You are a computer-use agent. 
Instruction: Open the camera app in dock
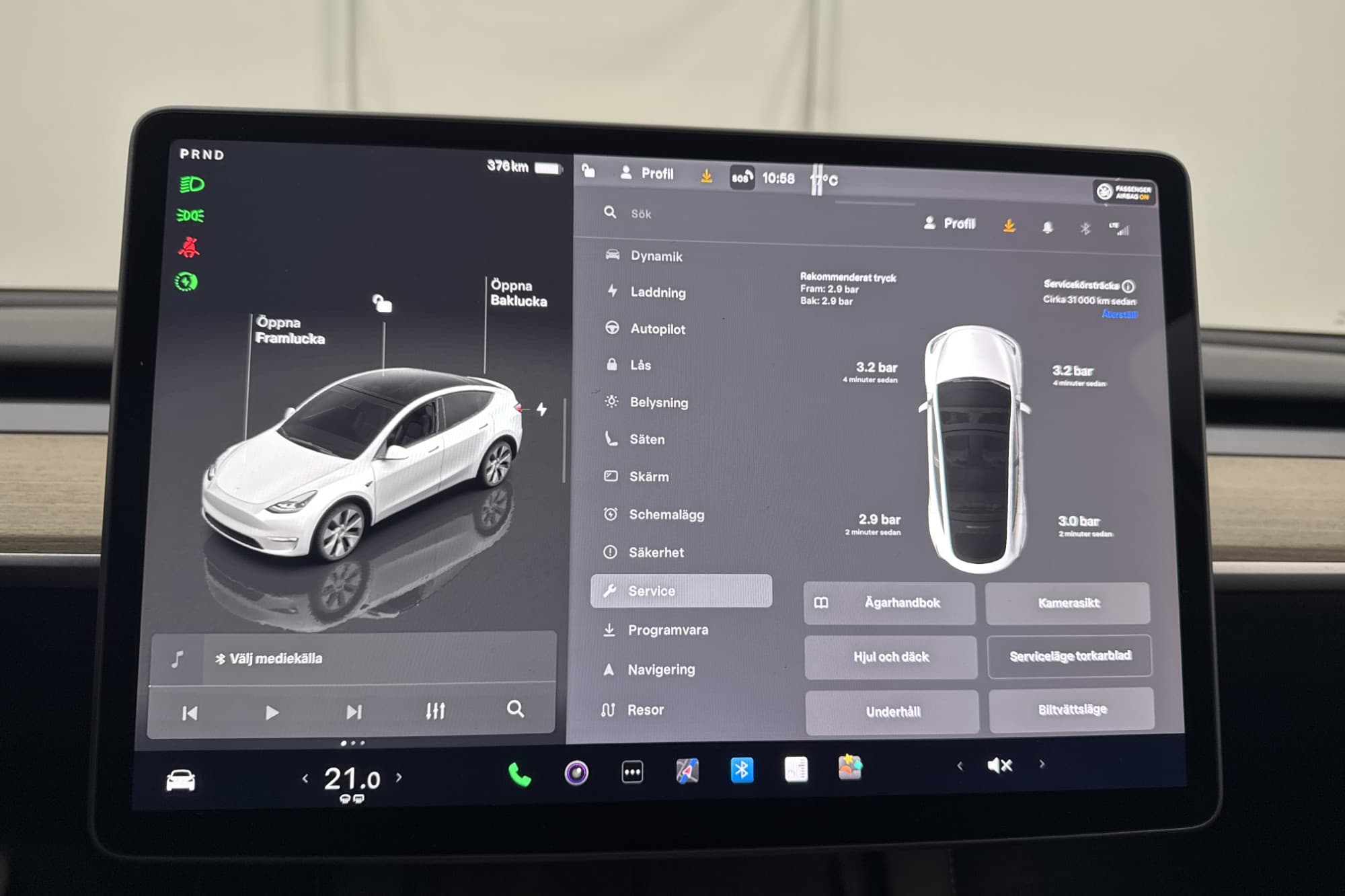576,773
